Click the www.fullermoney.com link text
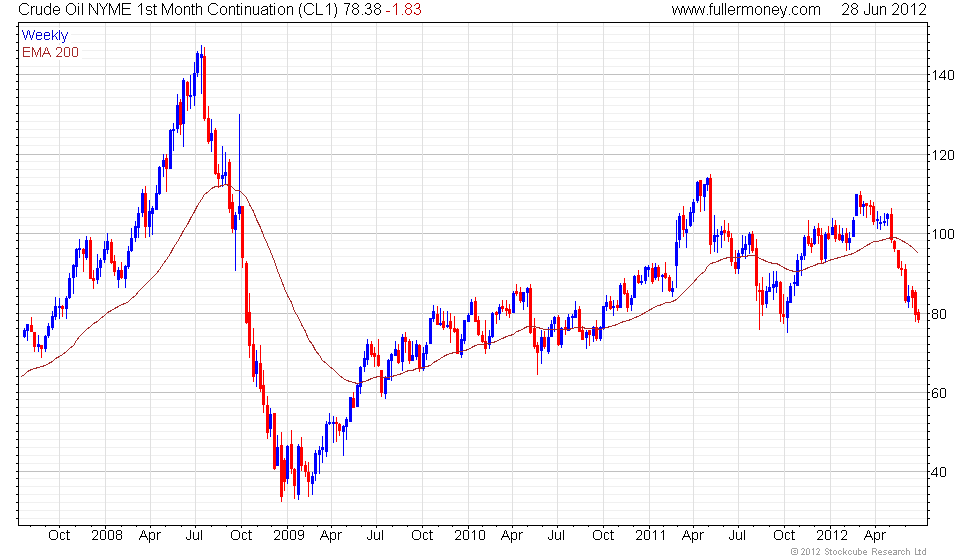This screenshot has width=980, height=560. pos(746,10)
